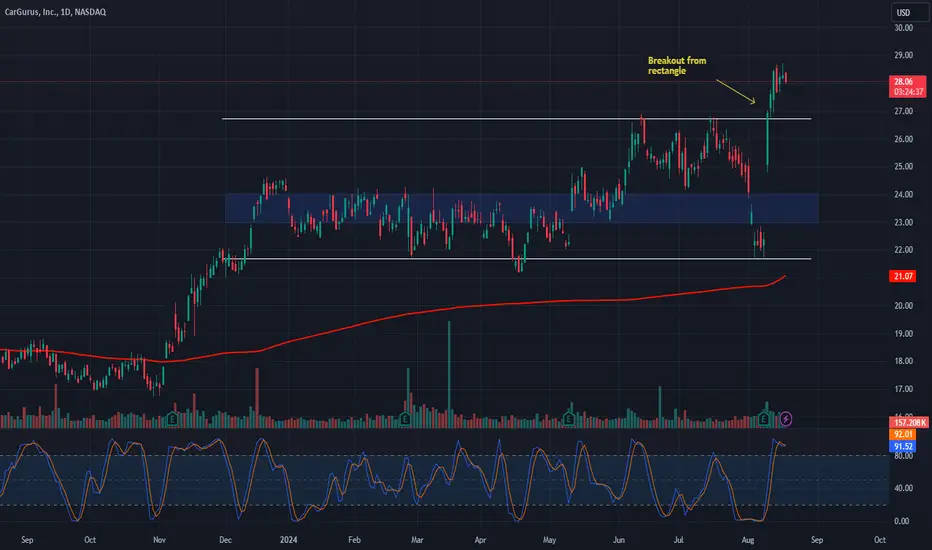
Task: Click the Jul label on time axis
Action: [678, 540]
